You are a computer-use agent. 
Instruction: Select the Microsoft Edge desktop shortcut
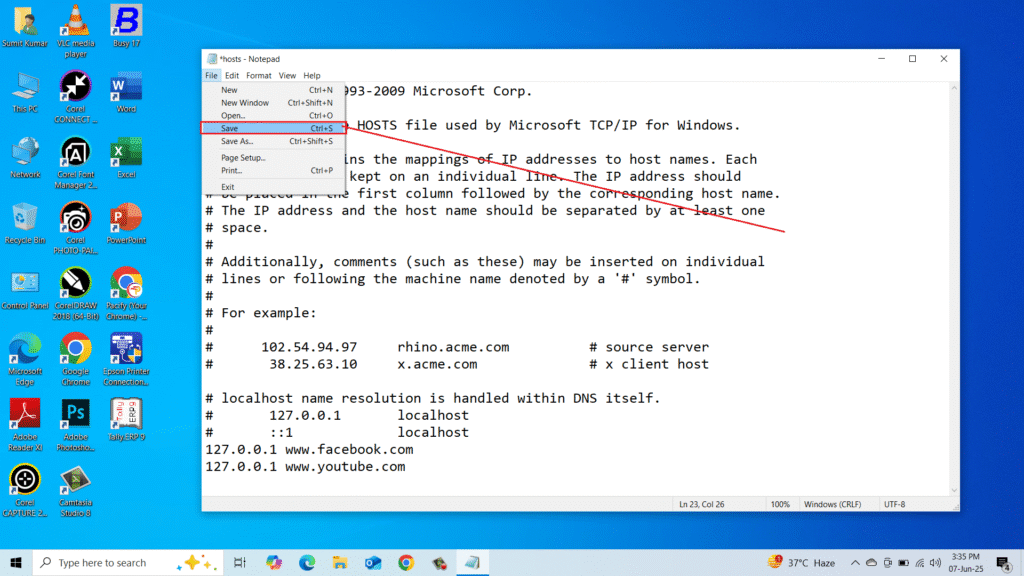[25, 359]
